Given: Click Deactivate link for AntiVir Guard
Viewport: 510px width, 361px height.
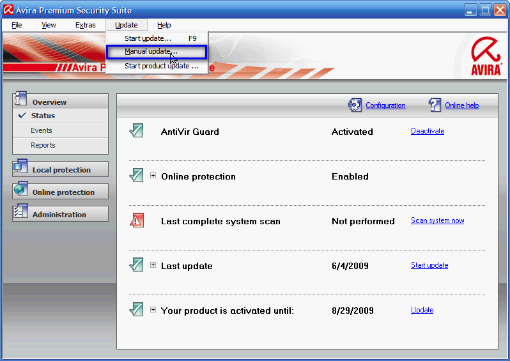Looking at the screenshot, I should [427, 131].
